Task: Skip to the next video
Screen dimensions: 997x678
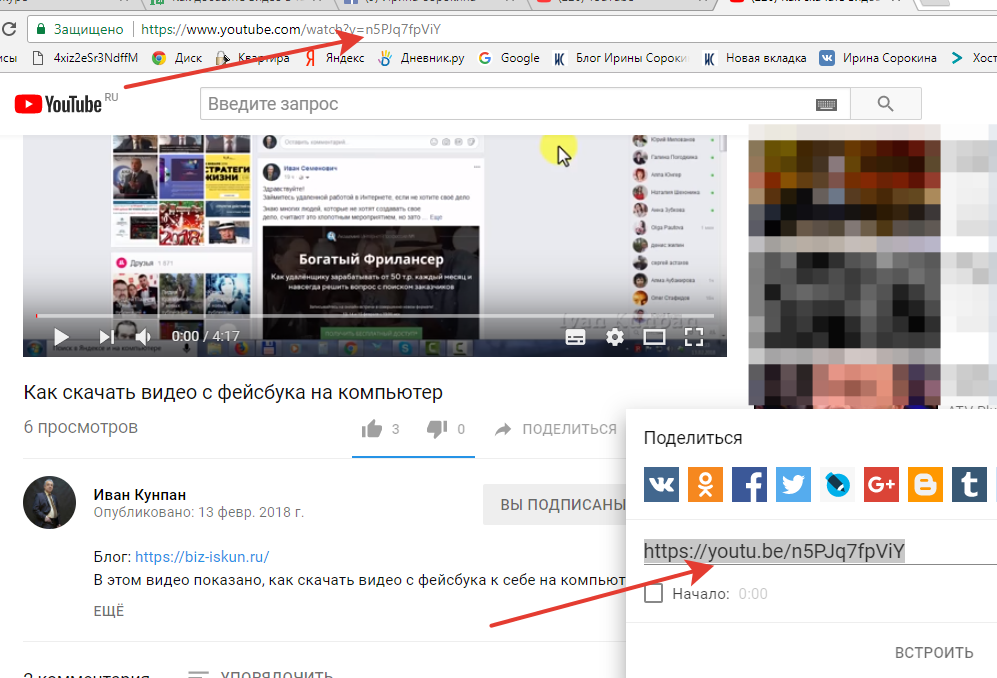Action: coord(106,336)
